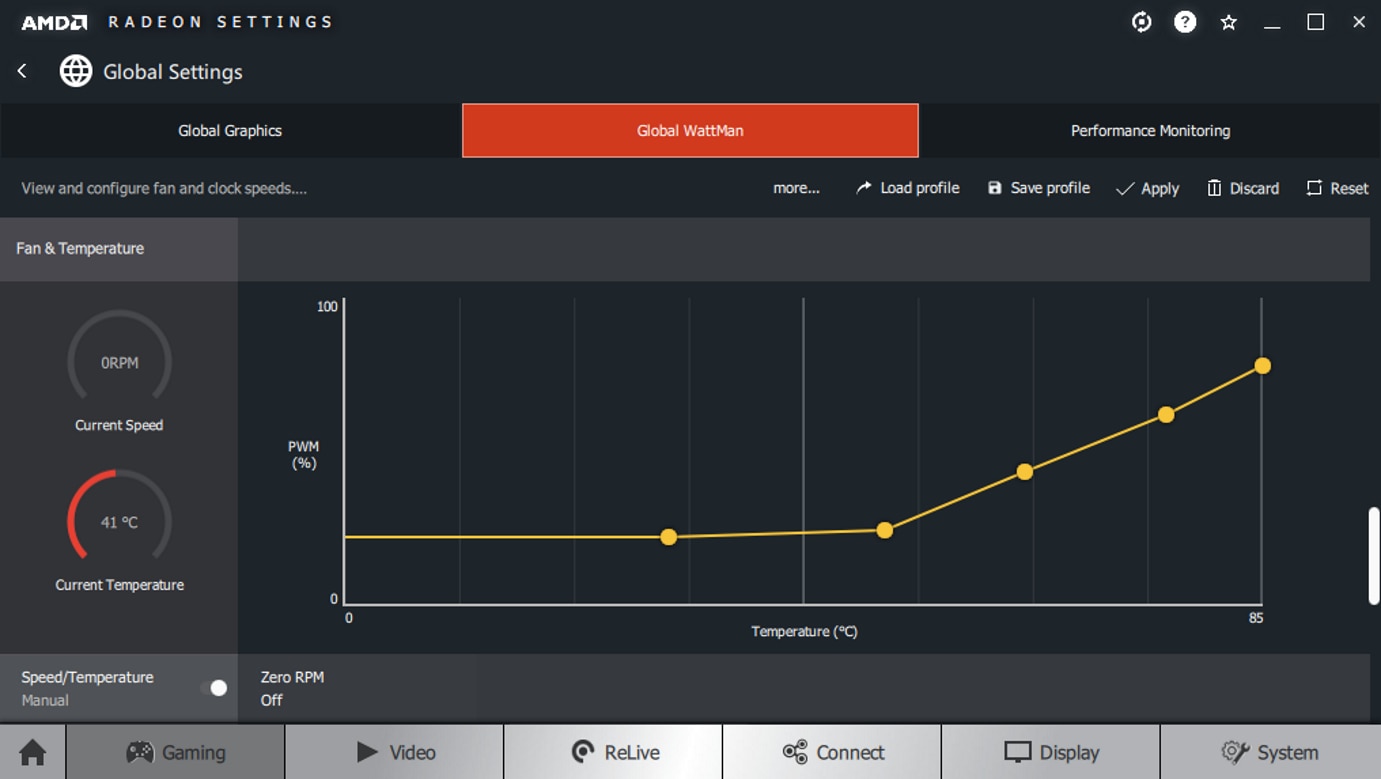
Task: Toggle the Speed/Temperature Manual switch
Action: 214,688
